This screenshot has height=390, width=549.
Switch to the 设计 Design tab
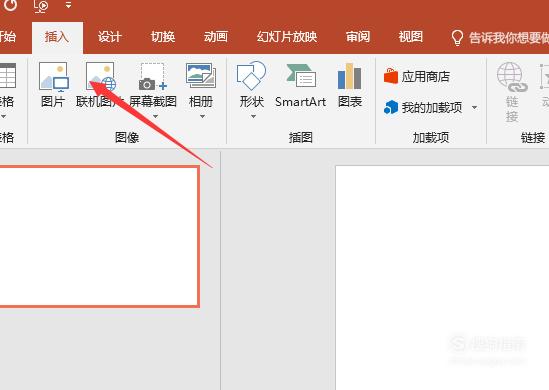pyautogui.click(x=109, y=36)
